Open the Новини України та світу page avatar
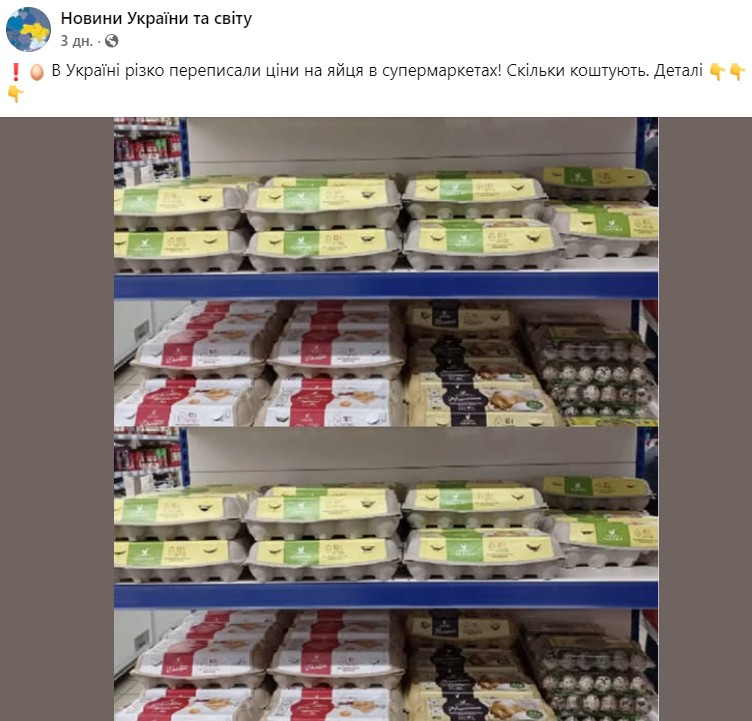 tap(28, 29)
